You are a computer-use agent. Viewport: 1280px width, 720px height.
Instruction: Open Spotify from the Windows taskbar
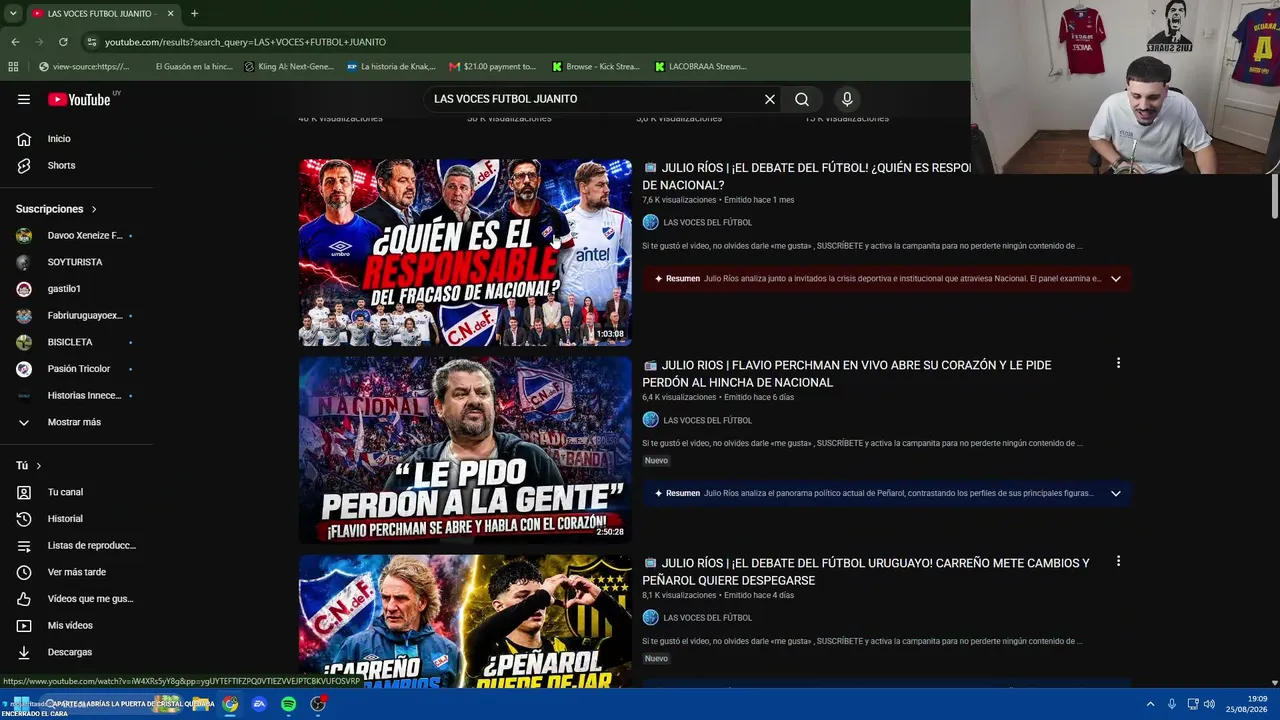(288, 704)
